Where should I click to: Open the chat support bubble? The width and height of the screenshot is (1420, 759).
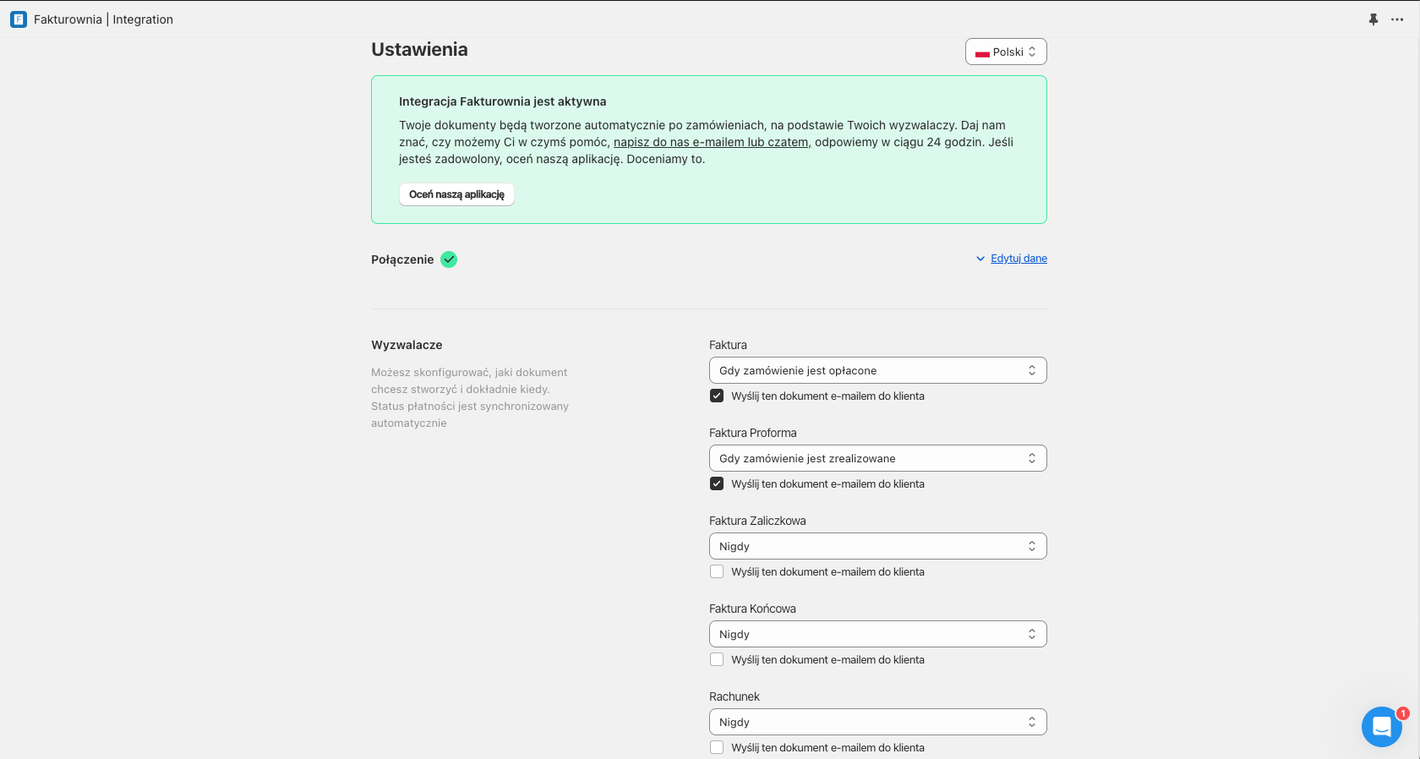pyautogui.click(x=1380, y=727)
